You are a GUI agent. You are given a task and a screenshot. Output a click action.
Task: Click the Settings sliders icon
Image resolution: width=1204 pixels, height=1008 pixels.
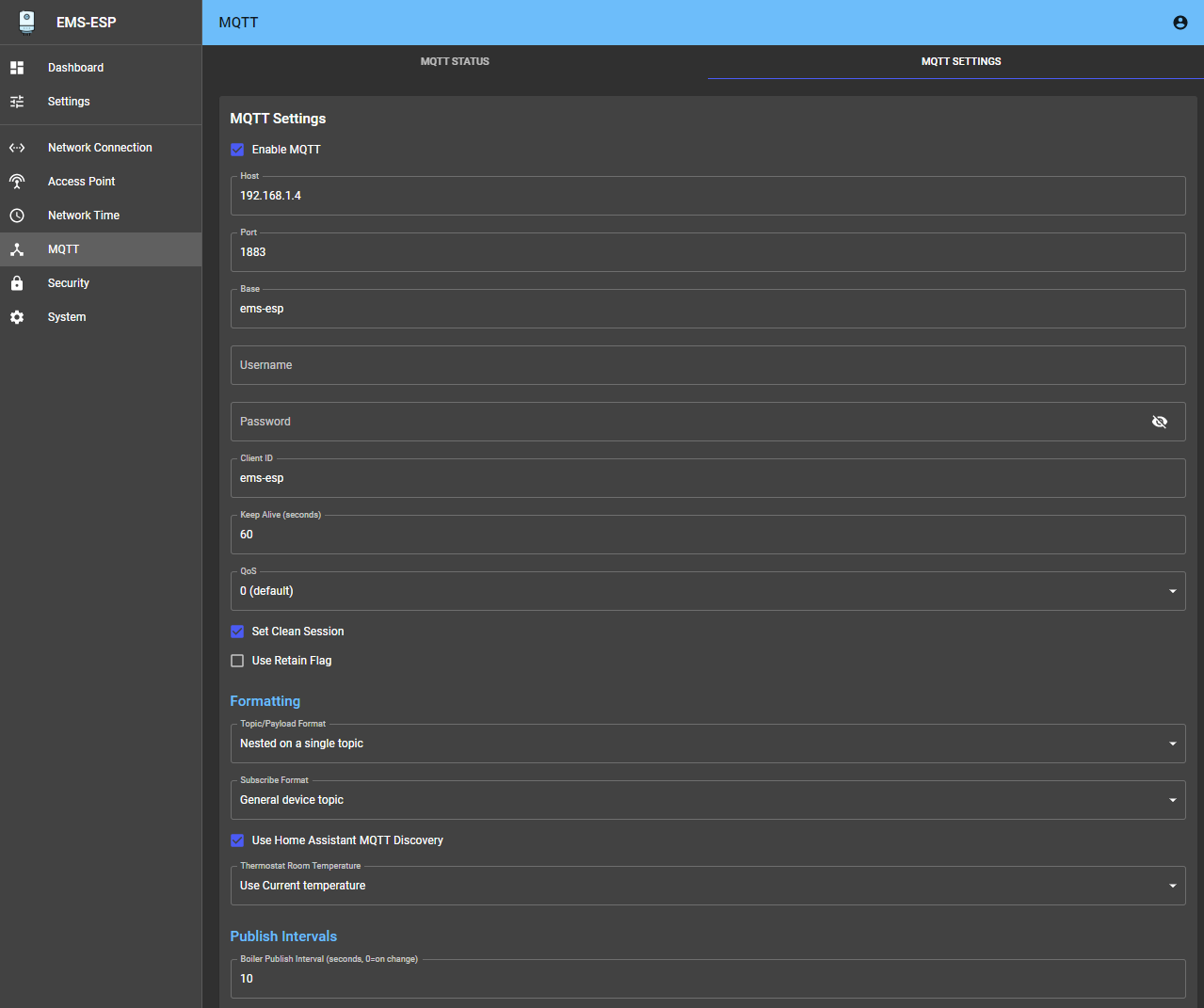click(17, 102)
